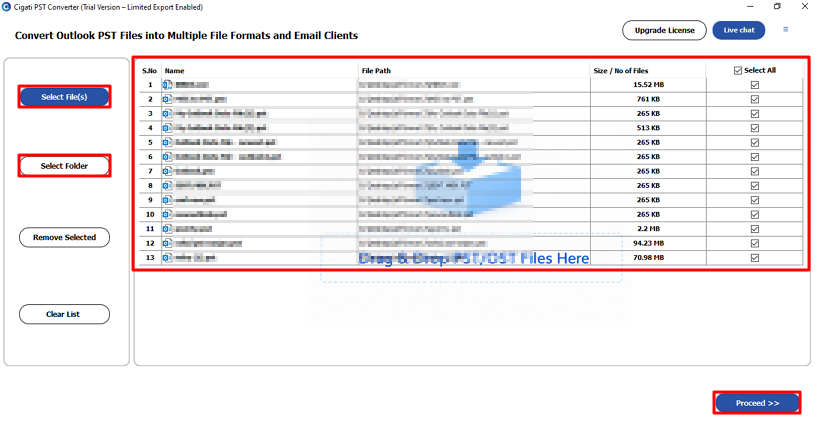
Task: Click the PST file icon in row 7
Action: 167,171
